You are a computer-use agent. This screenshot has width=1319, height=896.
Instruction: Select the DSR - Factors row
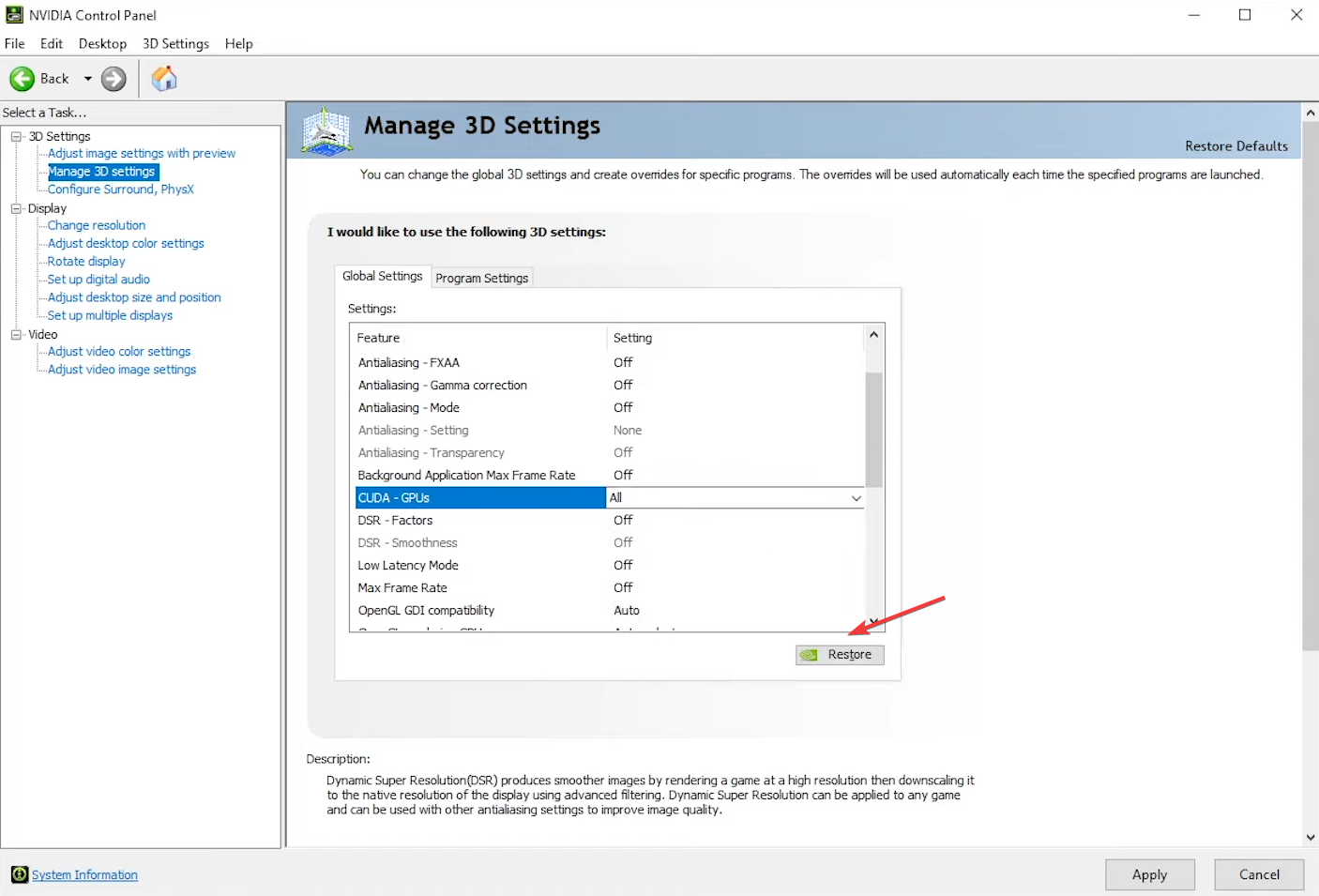pos(609,521)
